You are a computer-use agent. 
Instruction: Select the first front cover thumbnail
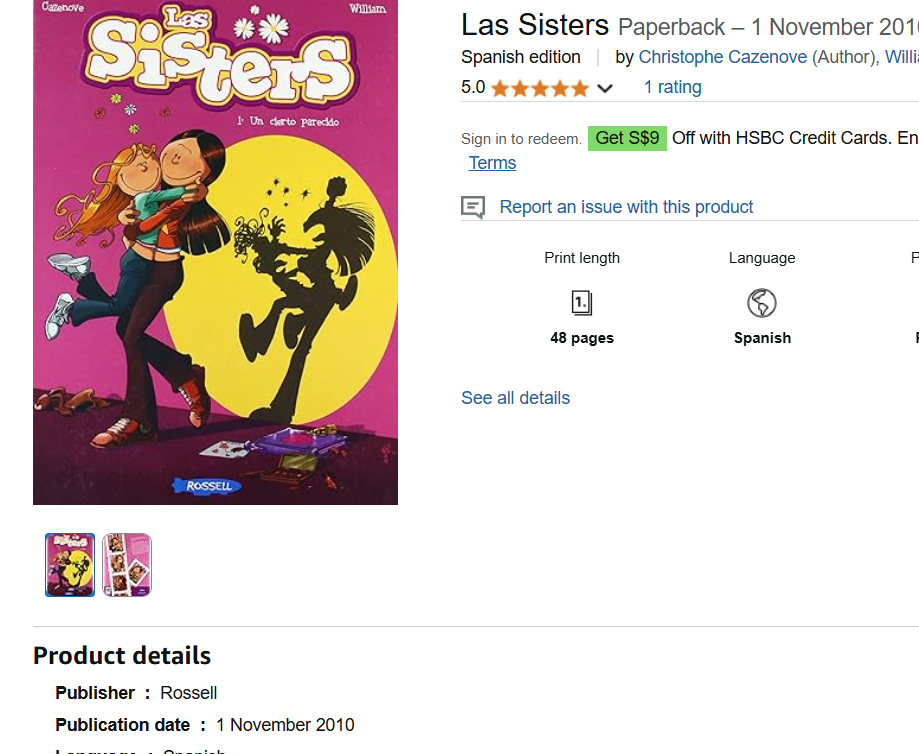[70, 565]
